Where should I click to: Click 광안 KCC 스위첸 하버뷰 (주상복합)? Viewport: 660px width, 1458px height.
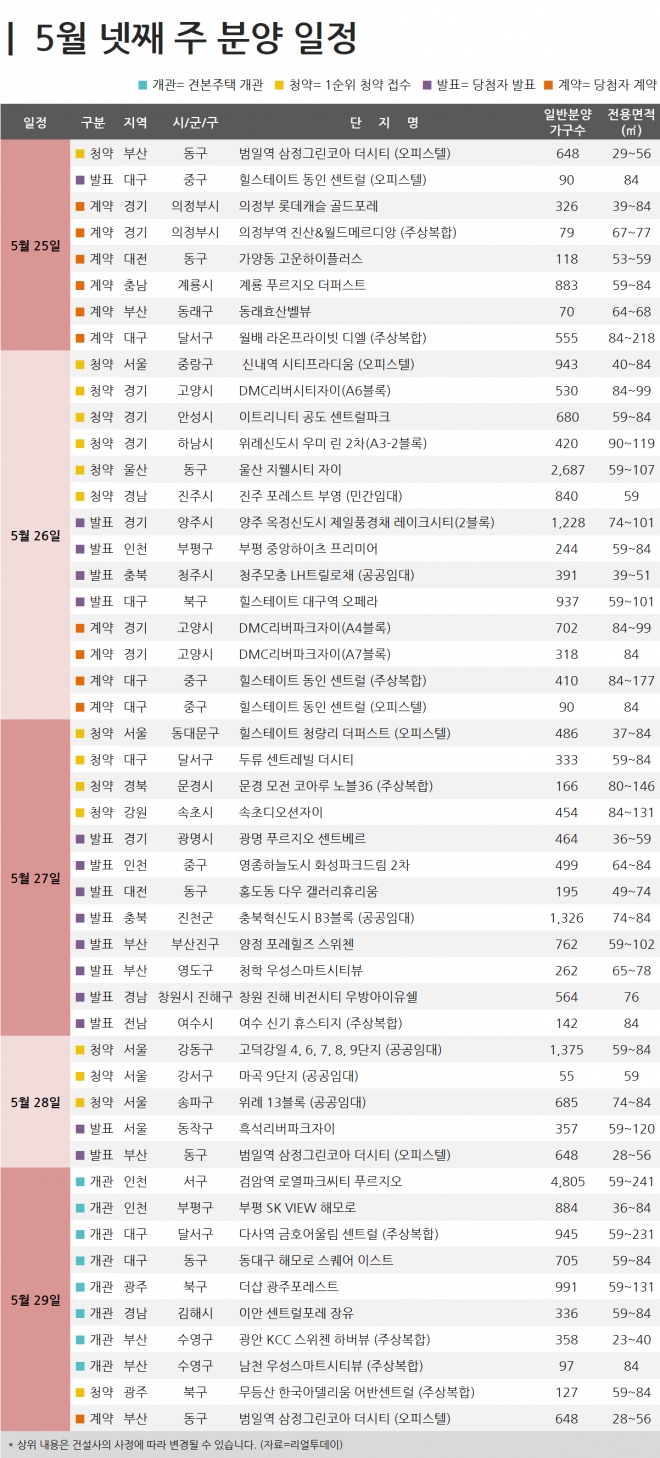tap(334, 1339)
